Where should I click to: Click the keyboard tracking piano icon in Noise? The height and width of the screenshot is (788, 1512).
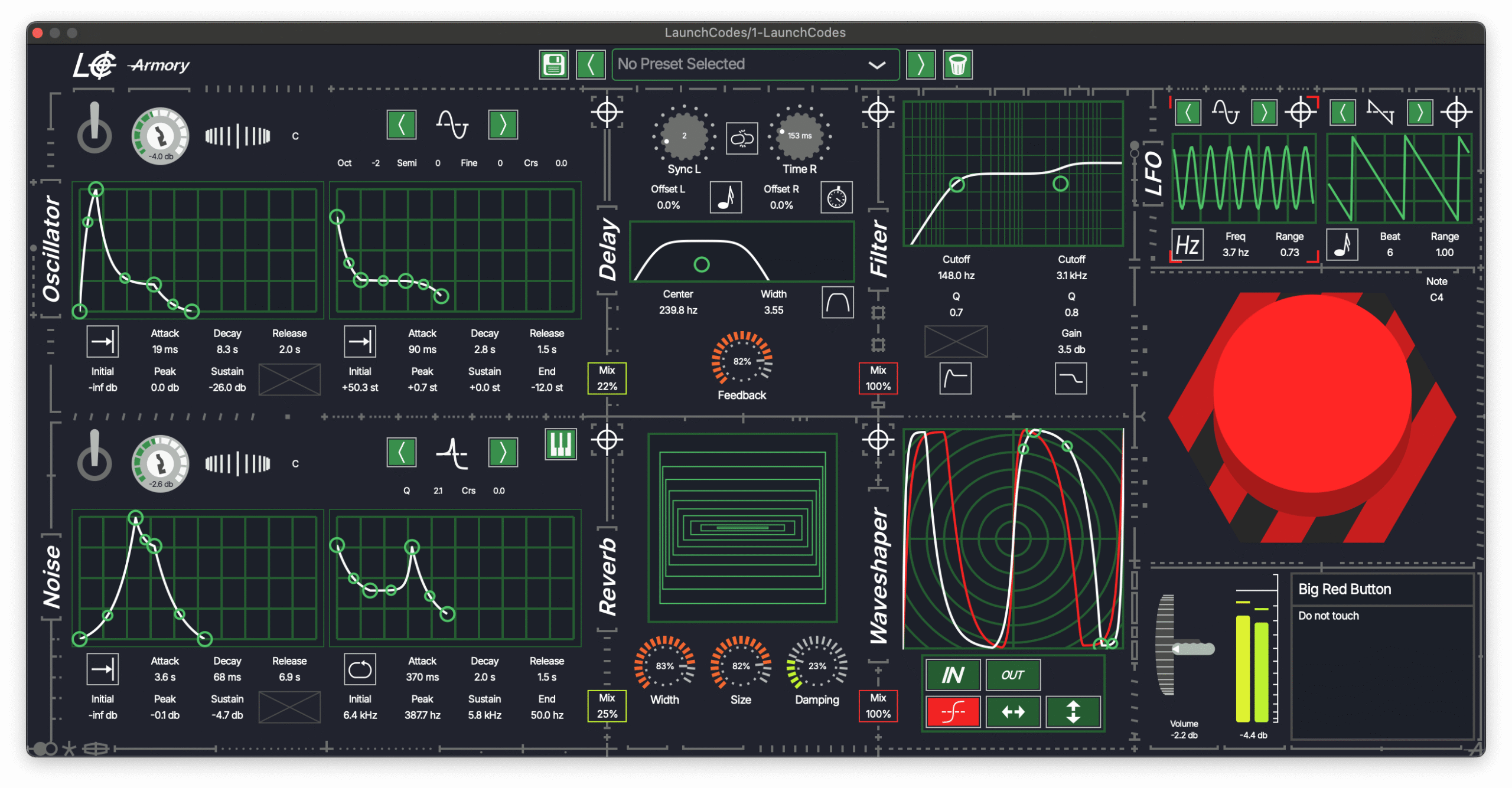coord(560,444)
